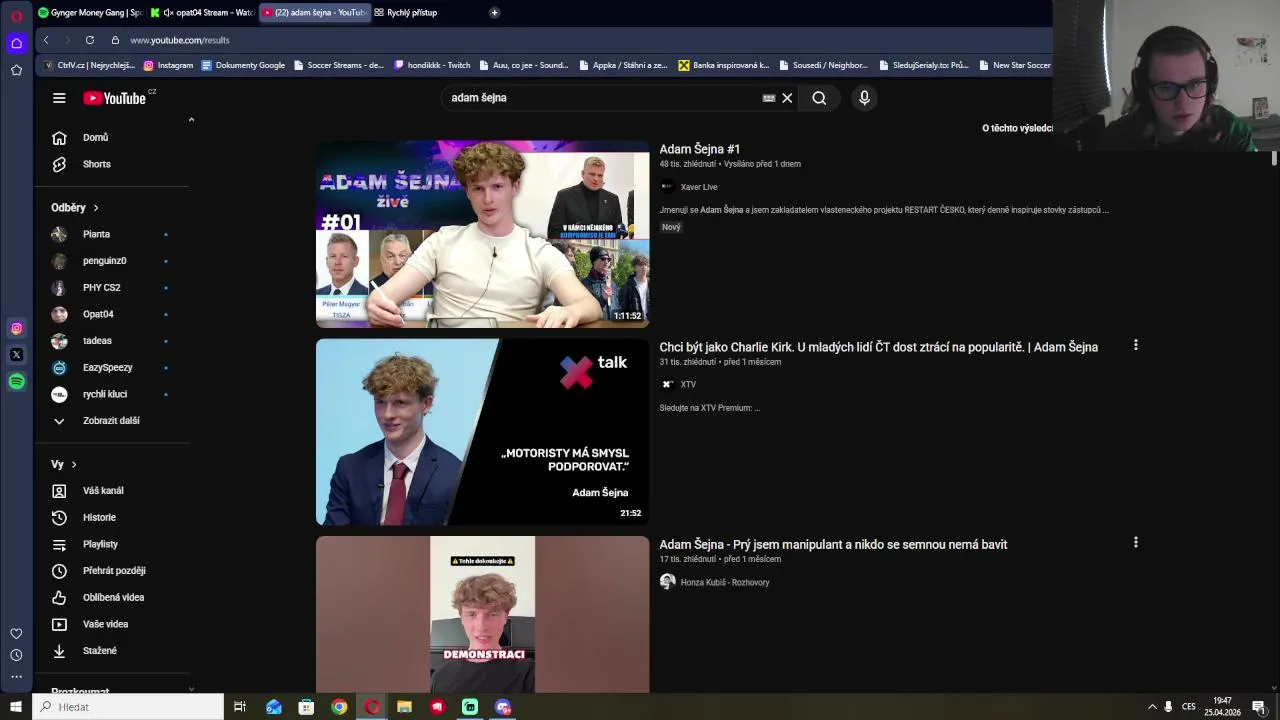Open Opera's X (Twitter) sidebar icon
Image resolution: width=1280 pixels, height=720 pixels.
click(x=16, y=354)
